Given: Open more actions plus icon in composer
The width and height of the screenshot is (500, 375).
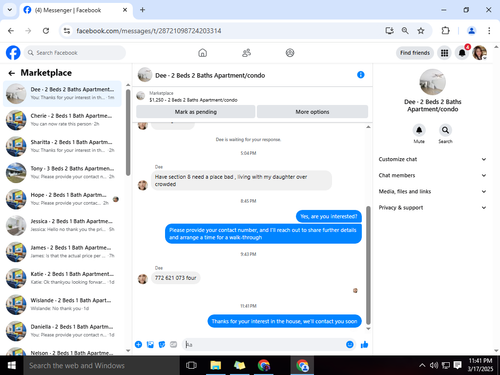Looking at the screenshot, I should click(138, 344).
